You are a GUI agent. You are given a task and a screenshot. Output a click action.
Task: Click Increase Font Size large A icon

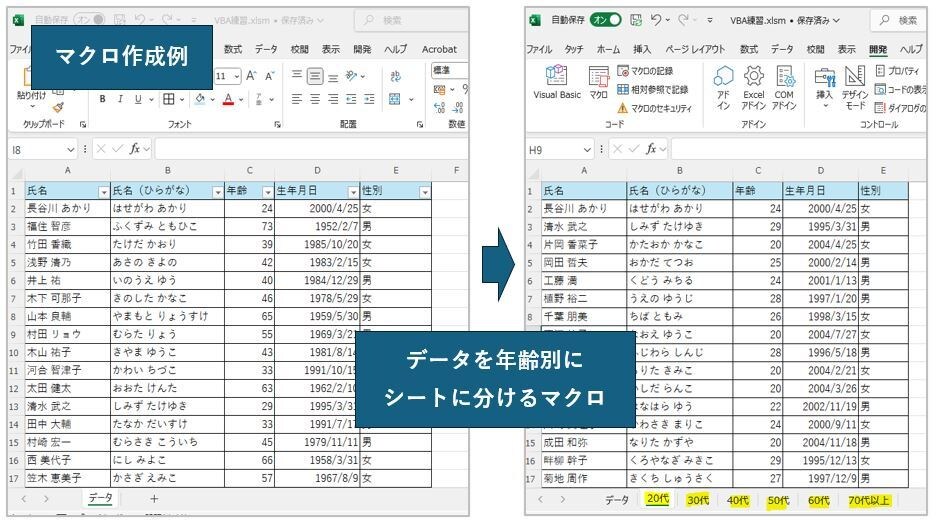click(251, 76)
